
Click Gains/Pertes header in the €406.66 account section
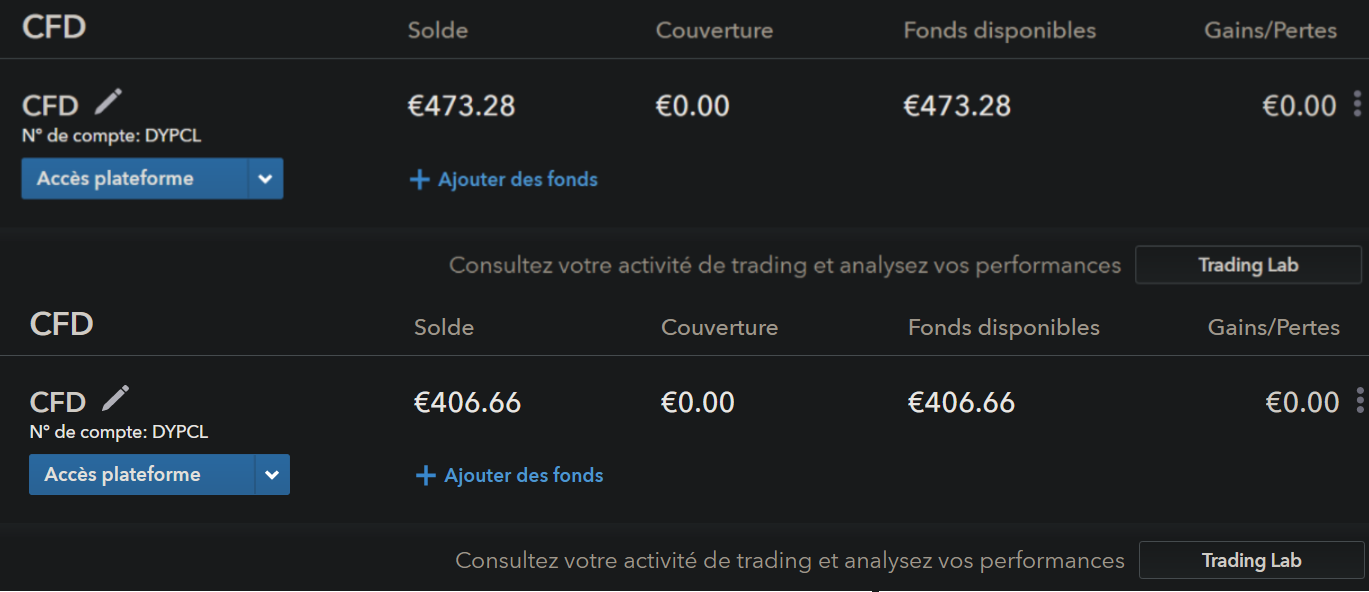click(1274, 327)
